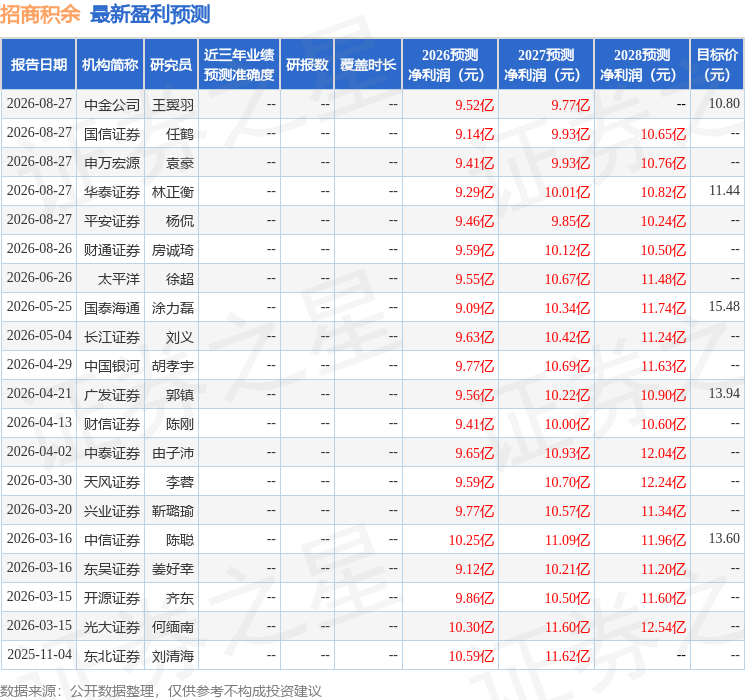Click the 东北证券 report date 2025-11-04
Viewport: 745px width, 700px height.
39,654
